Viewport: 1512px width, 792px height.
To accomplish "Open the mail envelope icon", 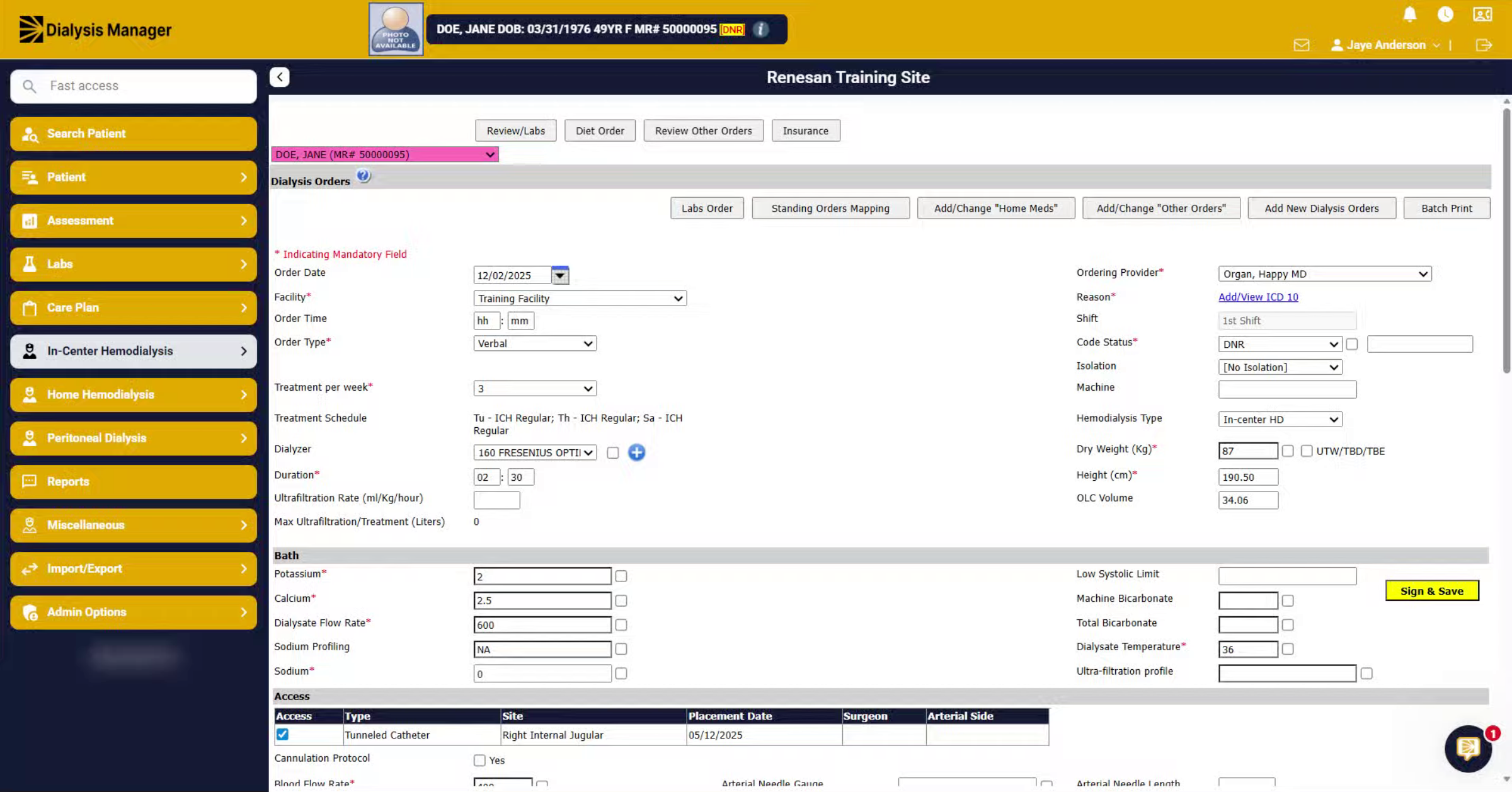I will [1302, 45].
